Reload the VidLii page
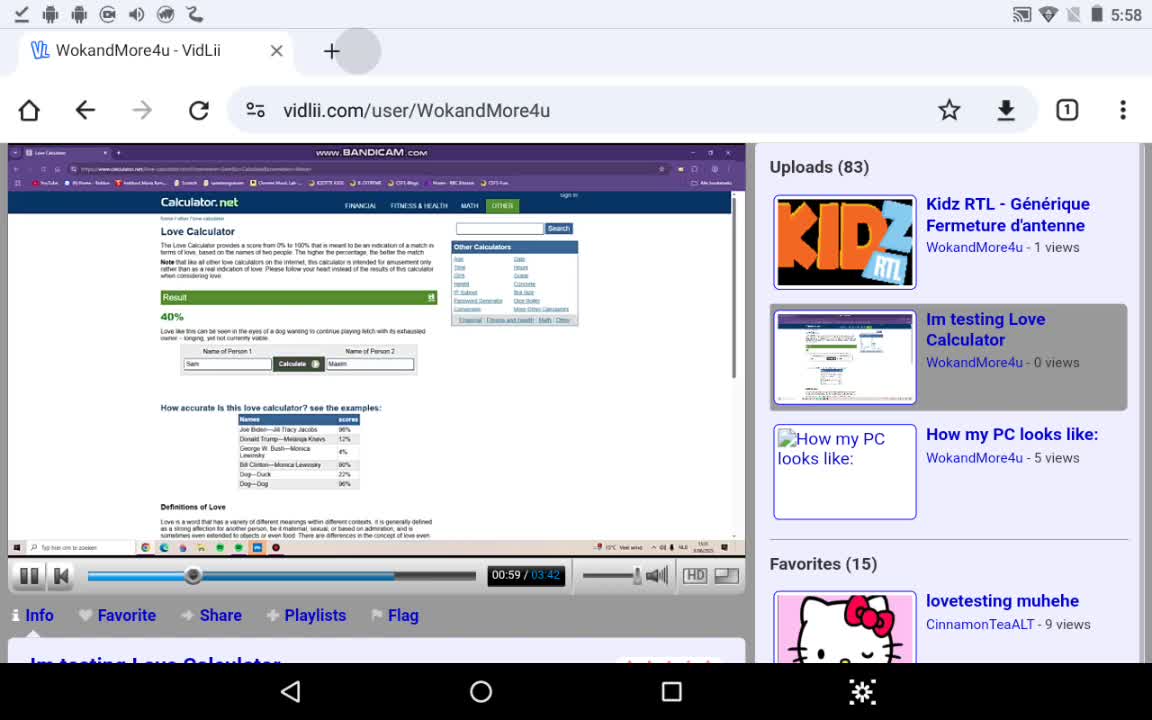 point(198,110)
